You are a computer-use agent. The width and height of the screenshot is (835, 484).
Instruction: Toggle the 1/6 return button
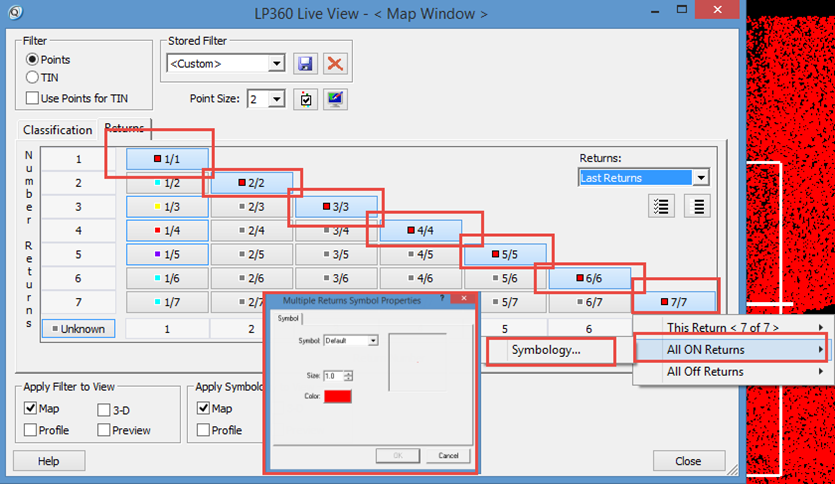tap(167, 278)
